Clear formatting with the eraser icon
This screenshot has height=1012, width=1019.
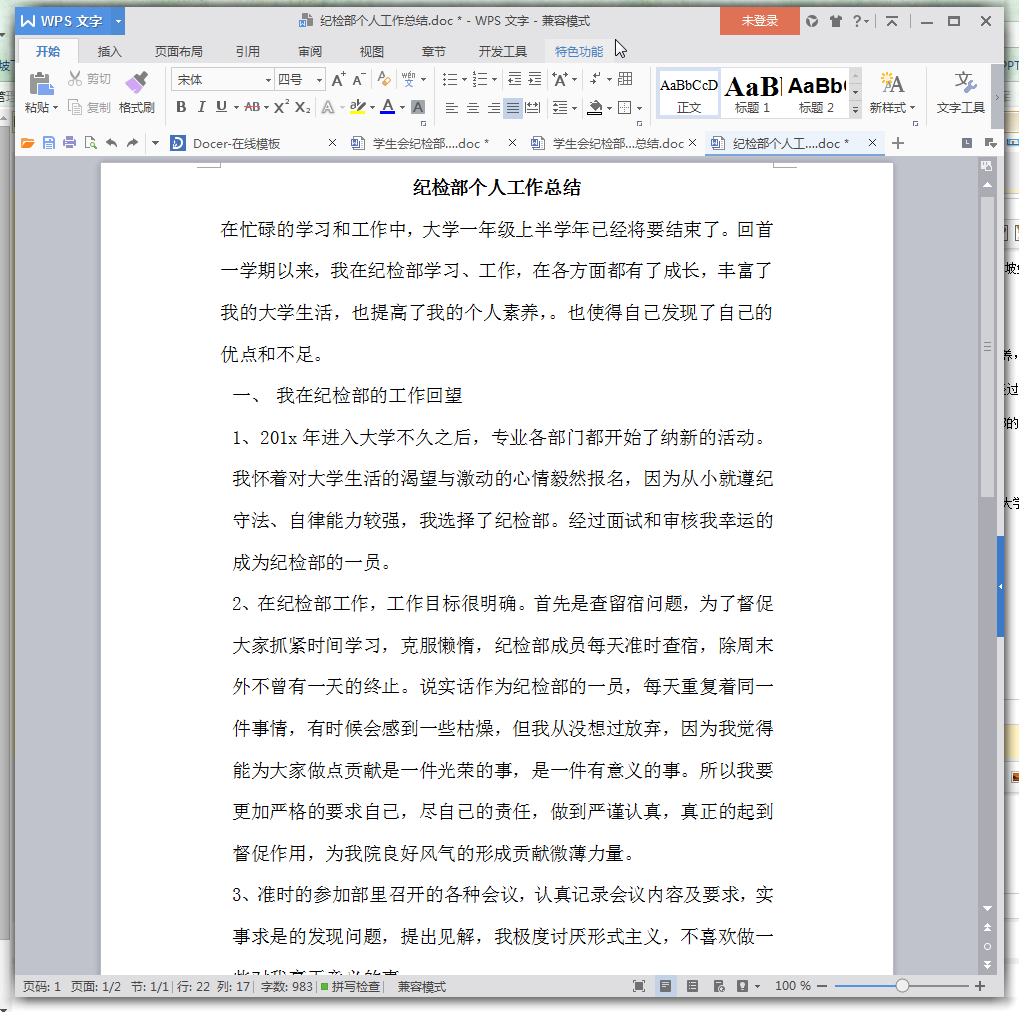[384, 79]
